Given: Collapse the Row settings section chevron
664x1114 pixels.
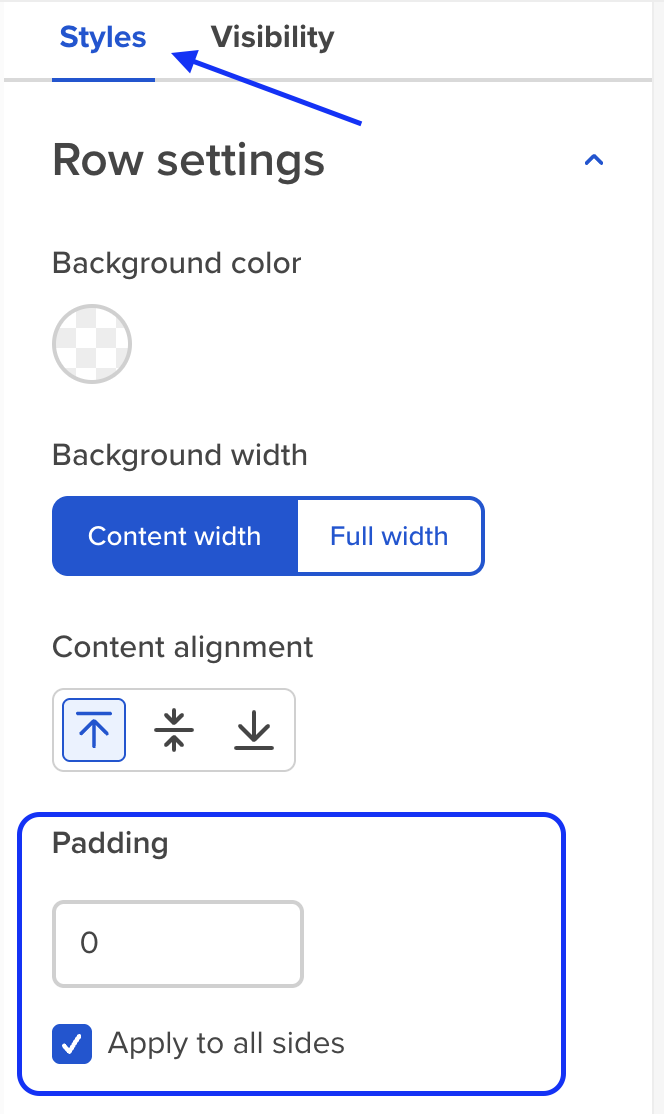Looking at the screenshot, I should coord(594,161).
